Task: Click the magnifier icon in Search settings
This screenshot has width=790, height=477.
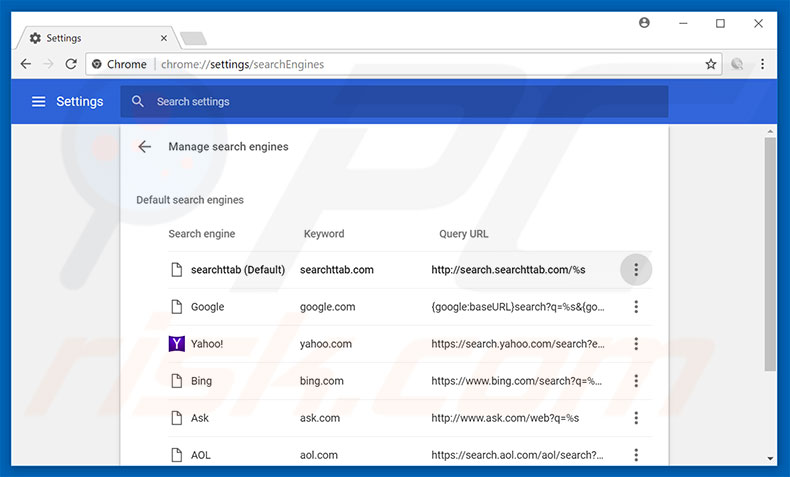Action: (138, 101)
